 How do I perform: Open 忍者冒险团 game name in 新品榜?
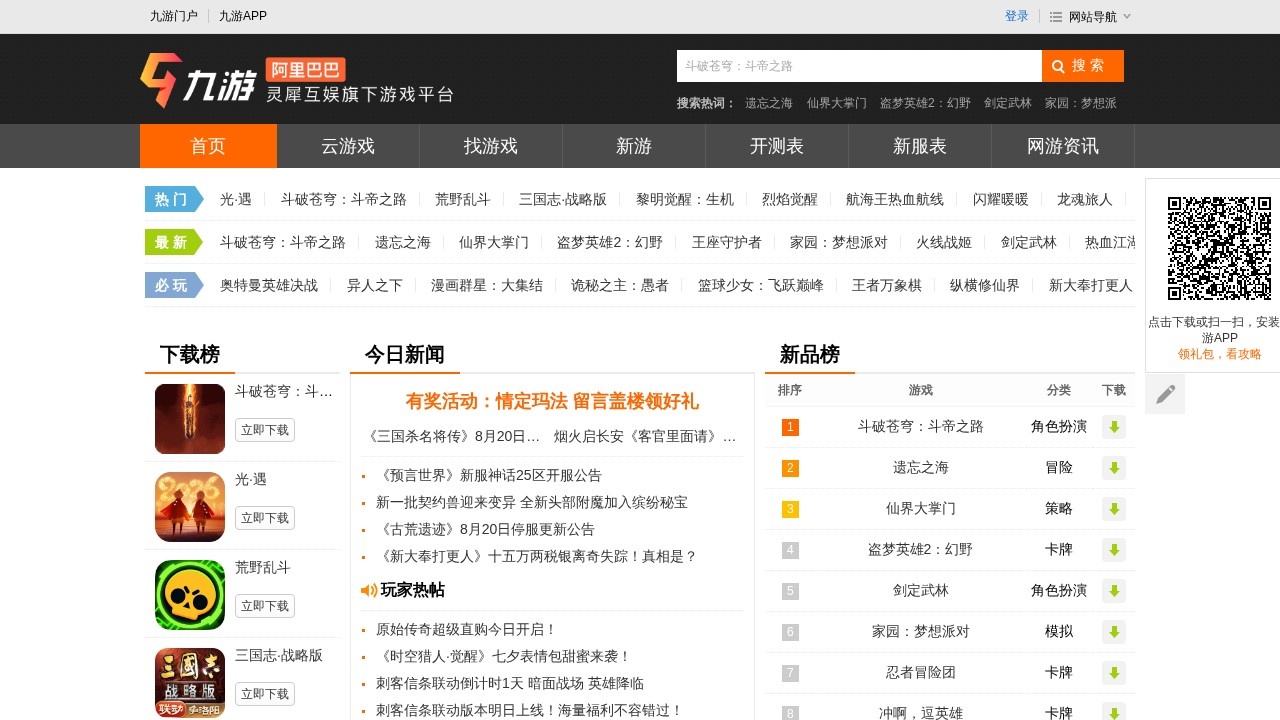click(x=921, y=673)
